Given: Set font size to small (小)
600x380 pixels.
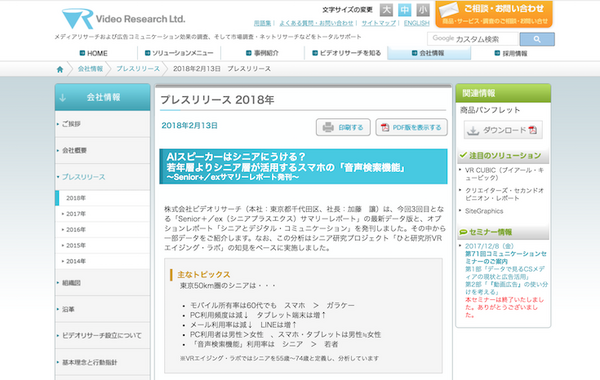Looking at the screenshot, I should [x=423, y=10].
